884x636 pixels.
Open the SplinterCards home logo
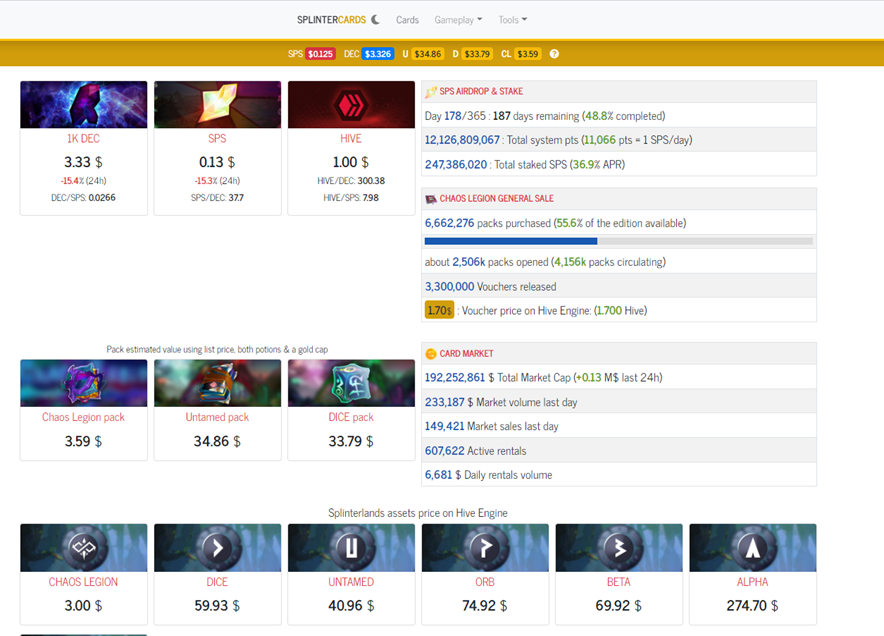point(332,20)
